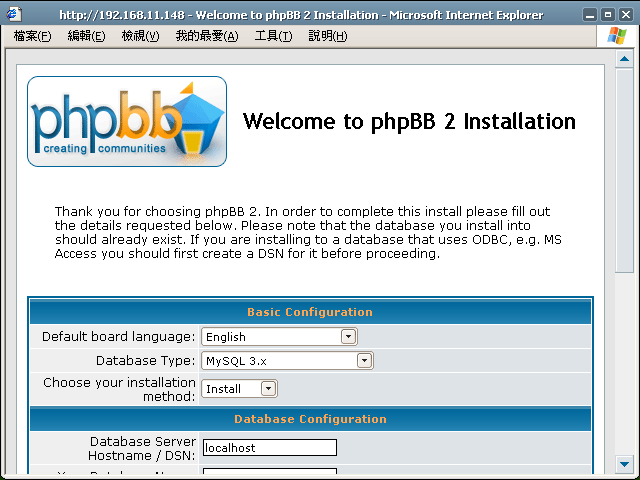Expand the Database Type dropdown showing MySQL 3.x

287,361
